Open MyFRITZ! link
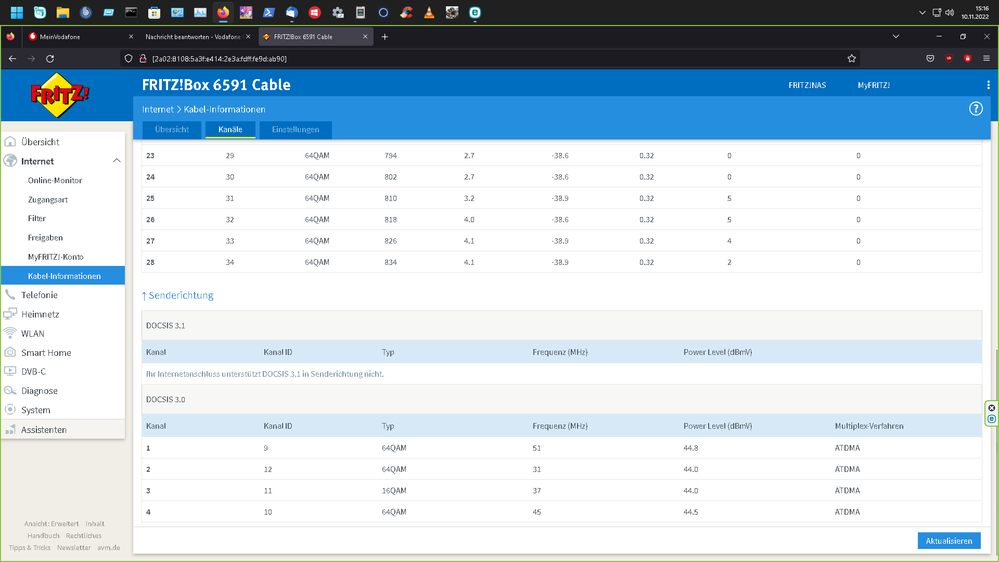 pos(873,85)
